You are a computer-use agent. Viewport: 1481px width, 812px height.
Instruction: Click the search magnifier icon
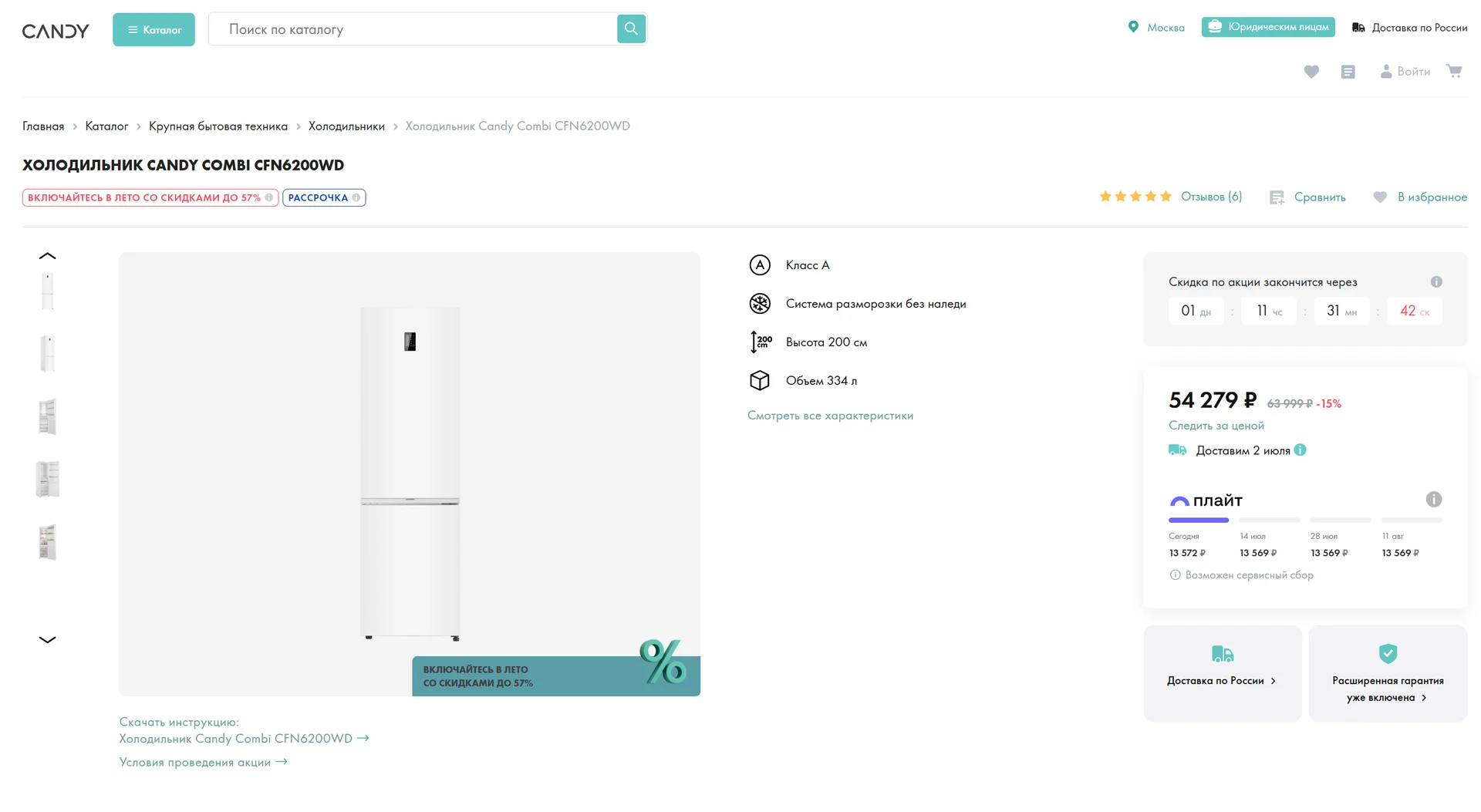pos(631,29)
